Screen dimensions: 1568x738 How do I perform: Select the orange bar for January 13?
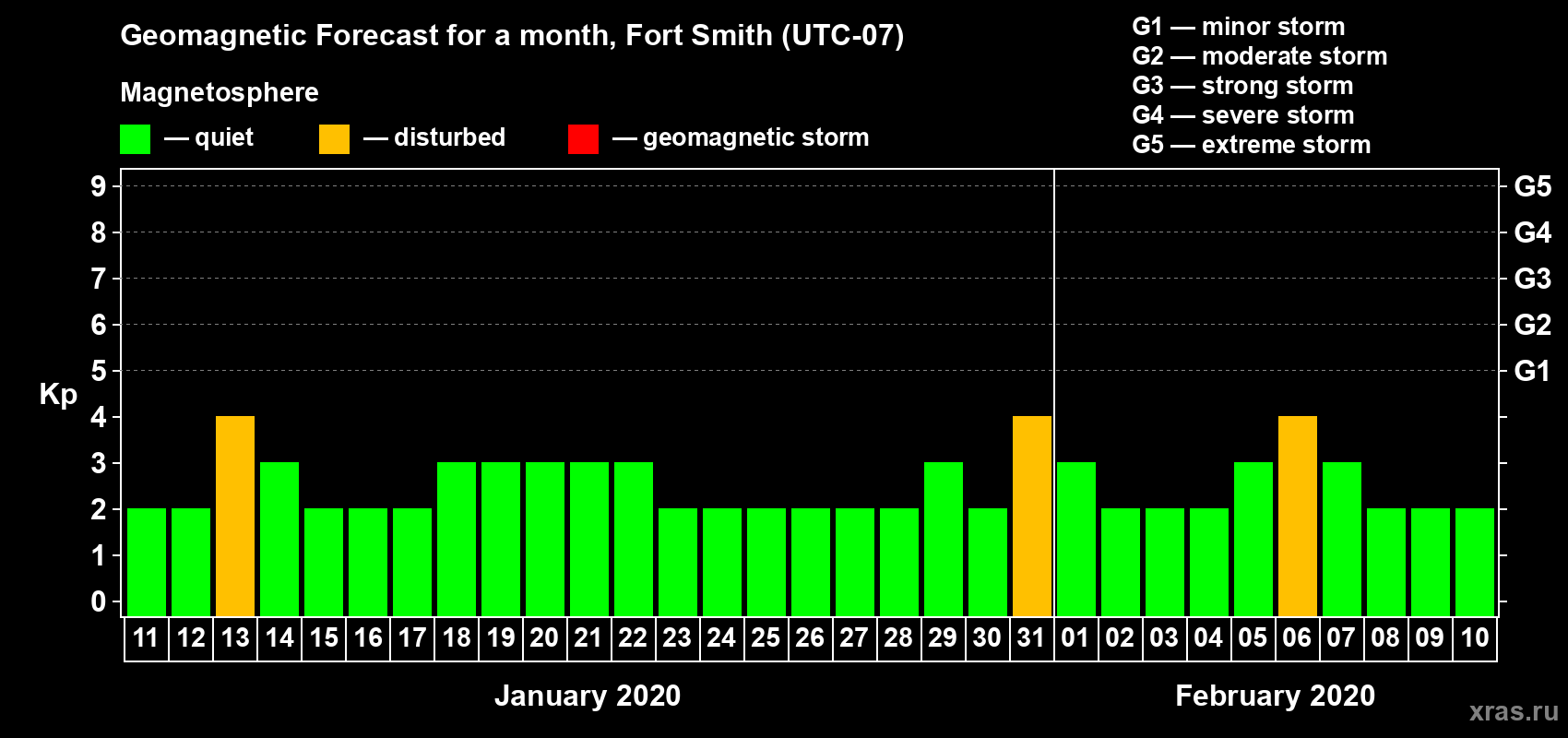pos(235,516)
